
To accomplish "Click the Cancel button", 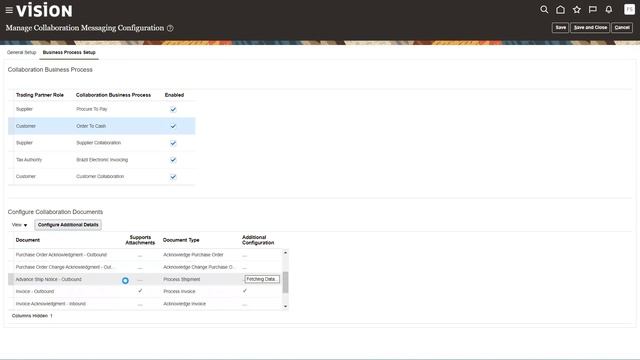I will [622, 27].
